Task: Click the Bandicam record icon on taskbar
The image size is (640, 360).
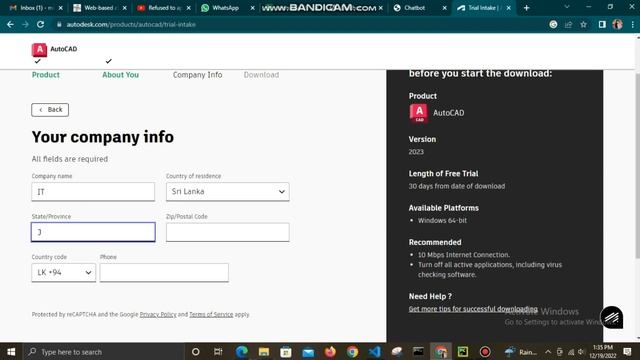Action: tap(484, 352)
